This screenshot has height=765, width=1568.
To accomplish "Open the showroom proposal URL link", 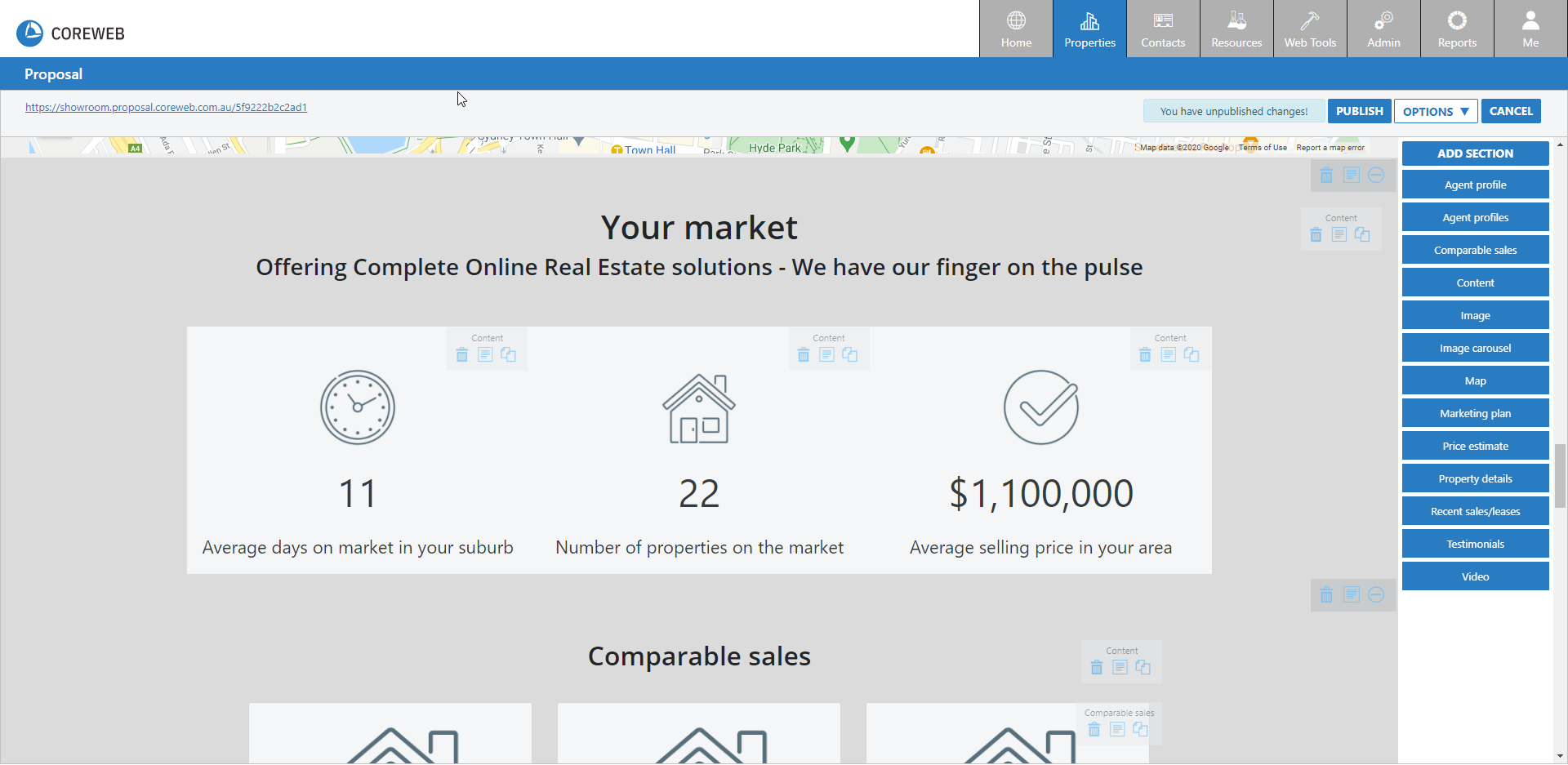I will 166,107.
